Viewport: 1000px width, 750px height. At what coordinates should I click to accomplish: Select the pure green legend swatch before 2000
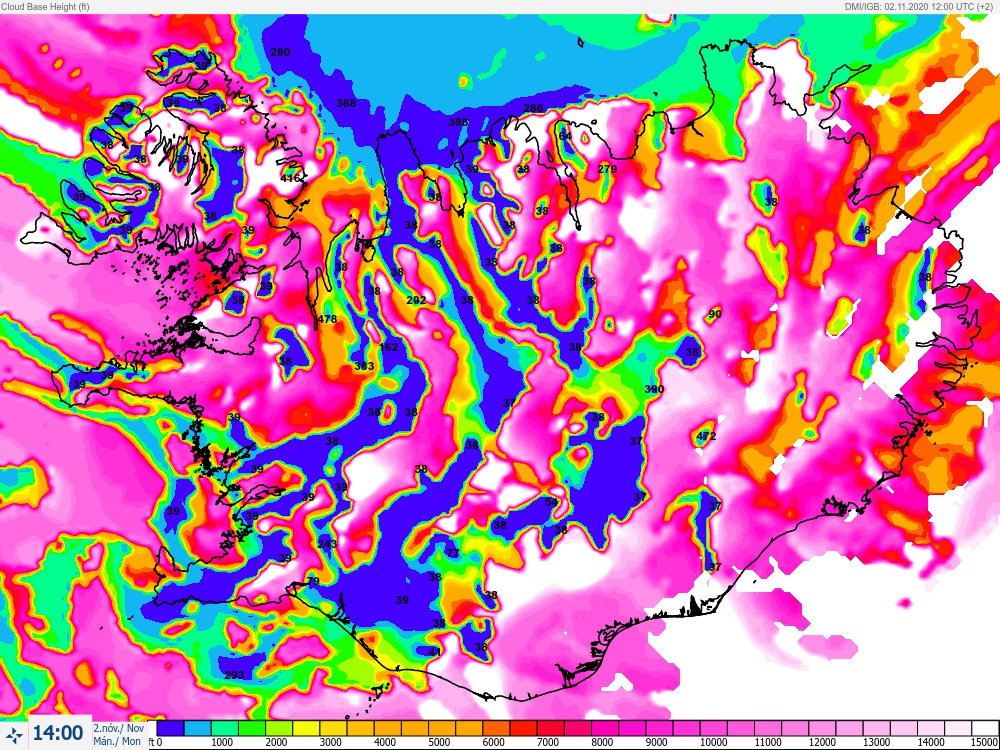coord(251,728)
